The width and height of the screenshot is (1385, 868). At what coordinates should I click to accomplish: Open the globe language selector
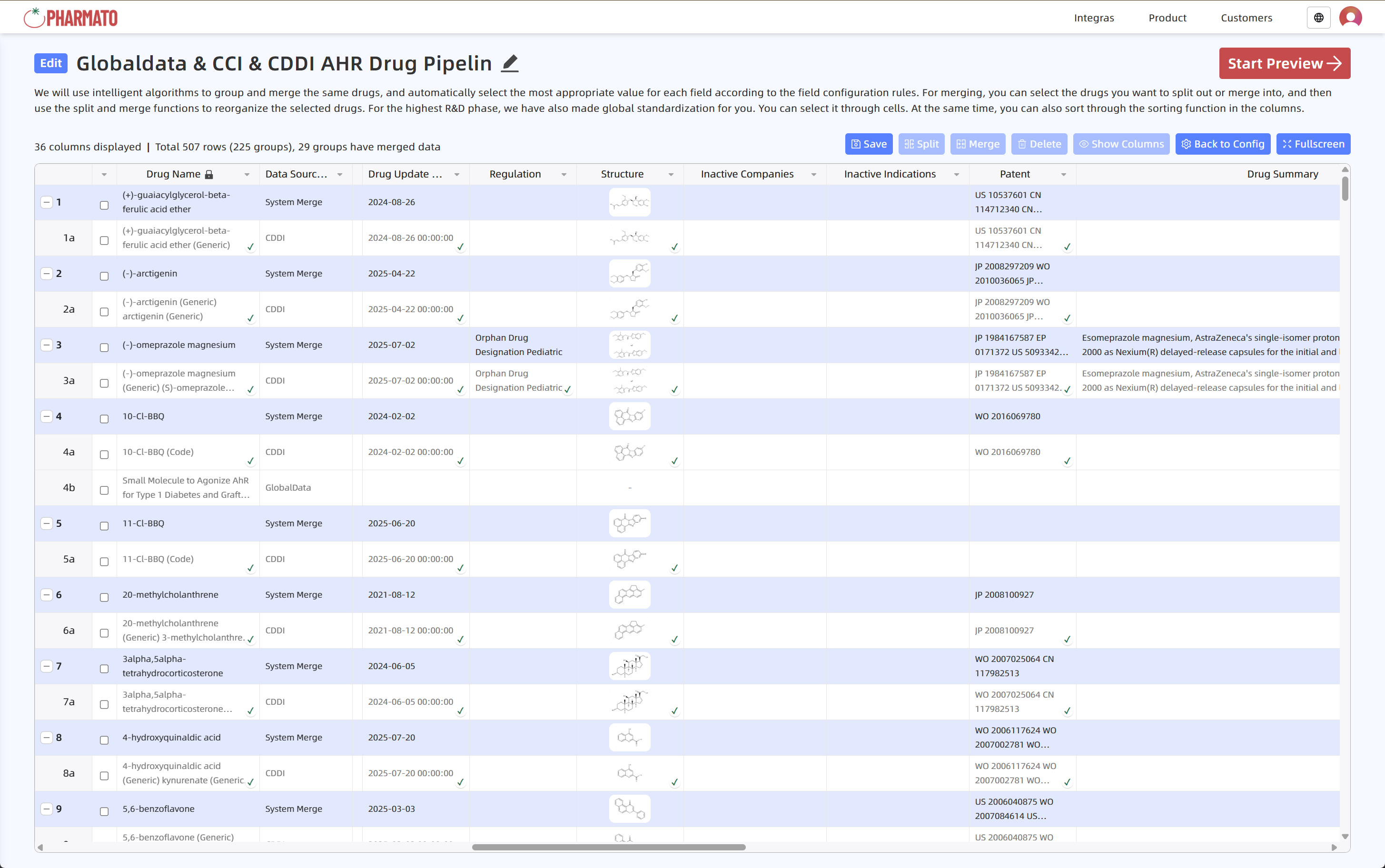point(1318,18)
